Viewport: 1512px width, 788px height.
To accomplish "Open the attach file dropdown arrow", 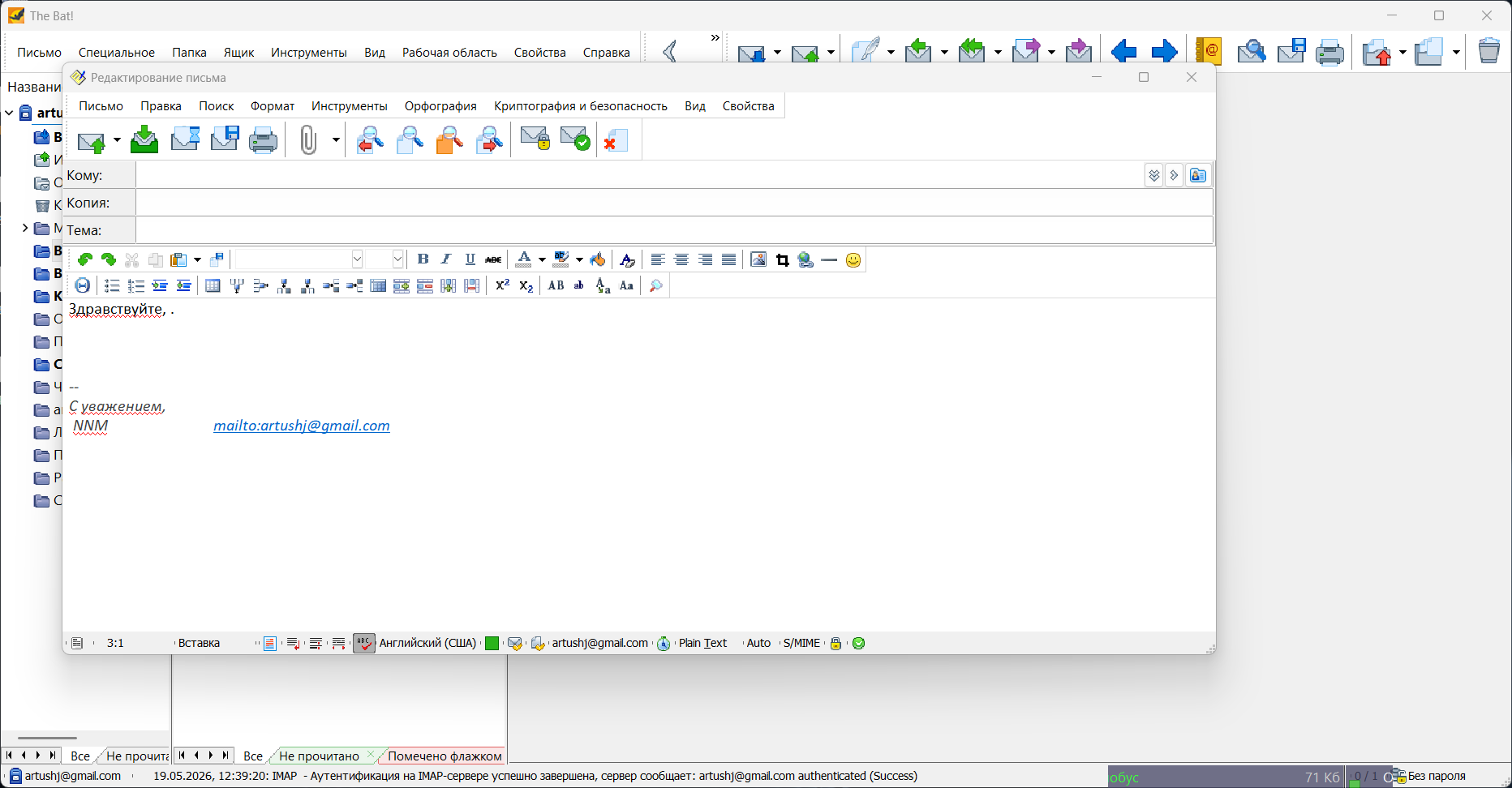I will [x=335, y=139].
